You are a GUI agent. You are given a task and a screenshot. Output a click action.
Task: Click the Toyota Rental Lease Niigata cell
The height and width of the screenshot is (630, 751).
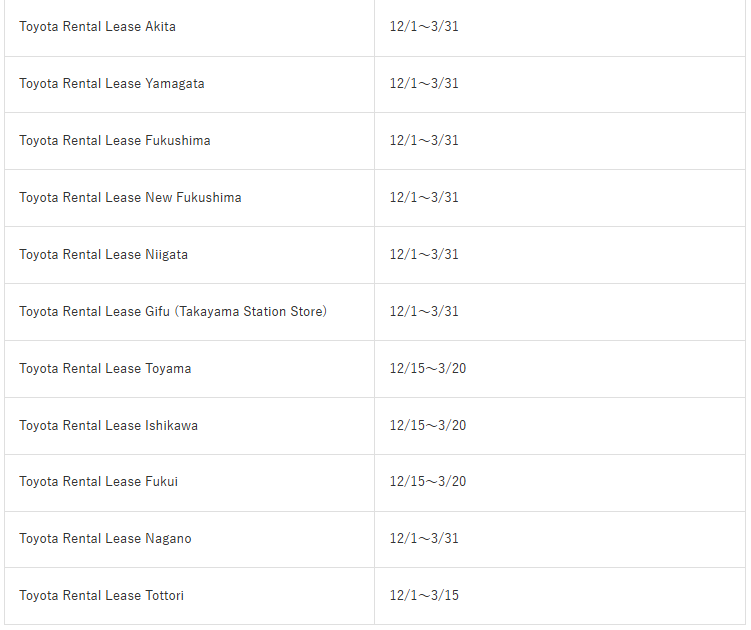[103, 255]
